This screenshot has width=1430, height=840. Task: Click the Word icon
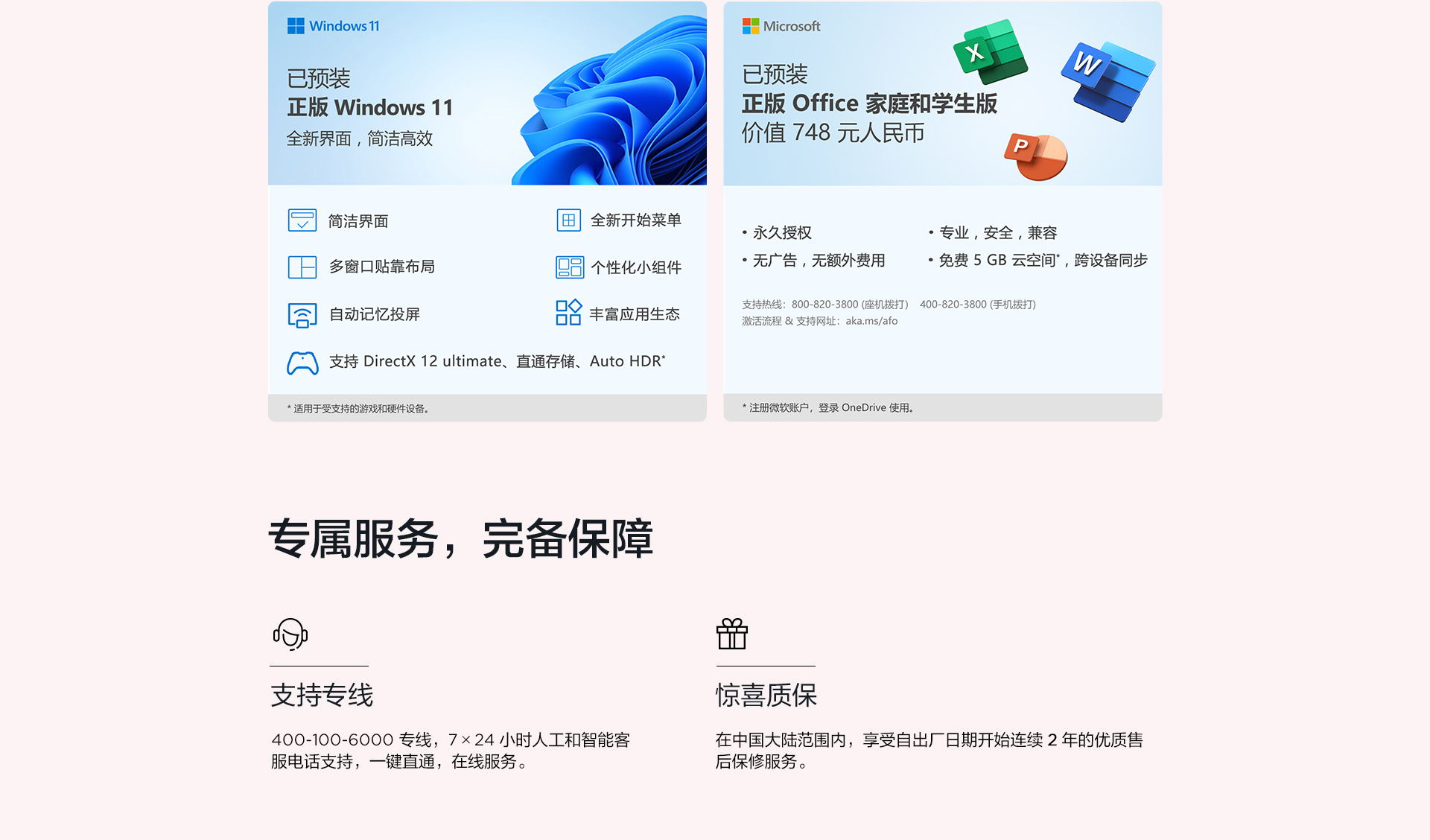(1108, 80)
